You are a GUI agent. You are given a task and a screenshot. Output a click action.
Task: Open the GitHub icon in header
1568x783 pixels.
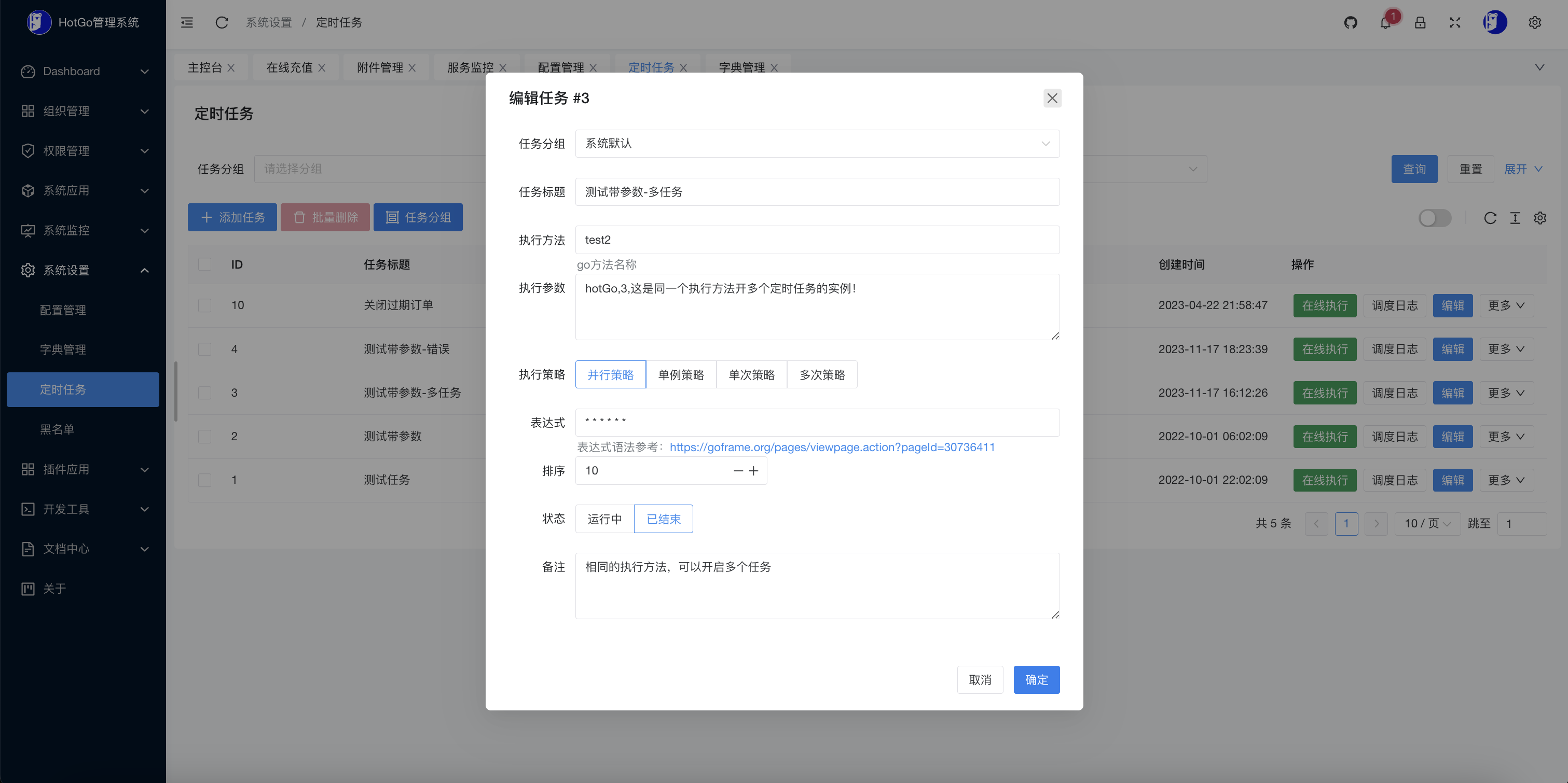point(1350,22)
